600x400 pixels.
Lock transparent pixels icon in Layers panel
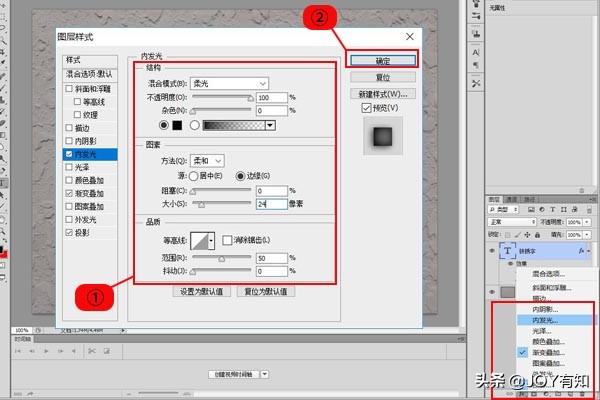pos(507,235)
